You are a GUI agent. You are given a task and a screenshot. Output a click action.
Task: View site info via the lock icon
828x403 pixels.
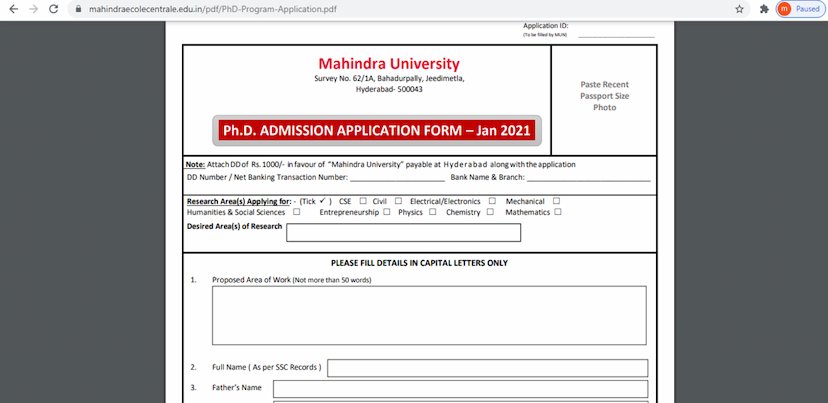click(79, 9)
